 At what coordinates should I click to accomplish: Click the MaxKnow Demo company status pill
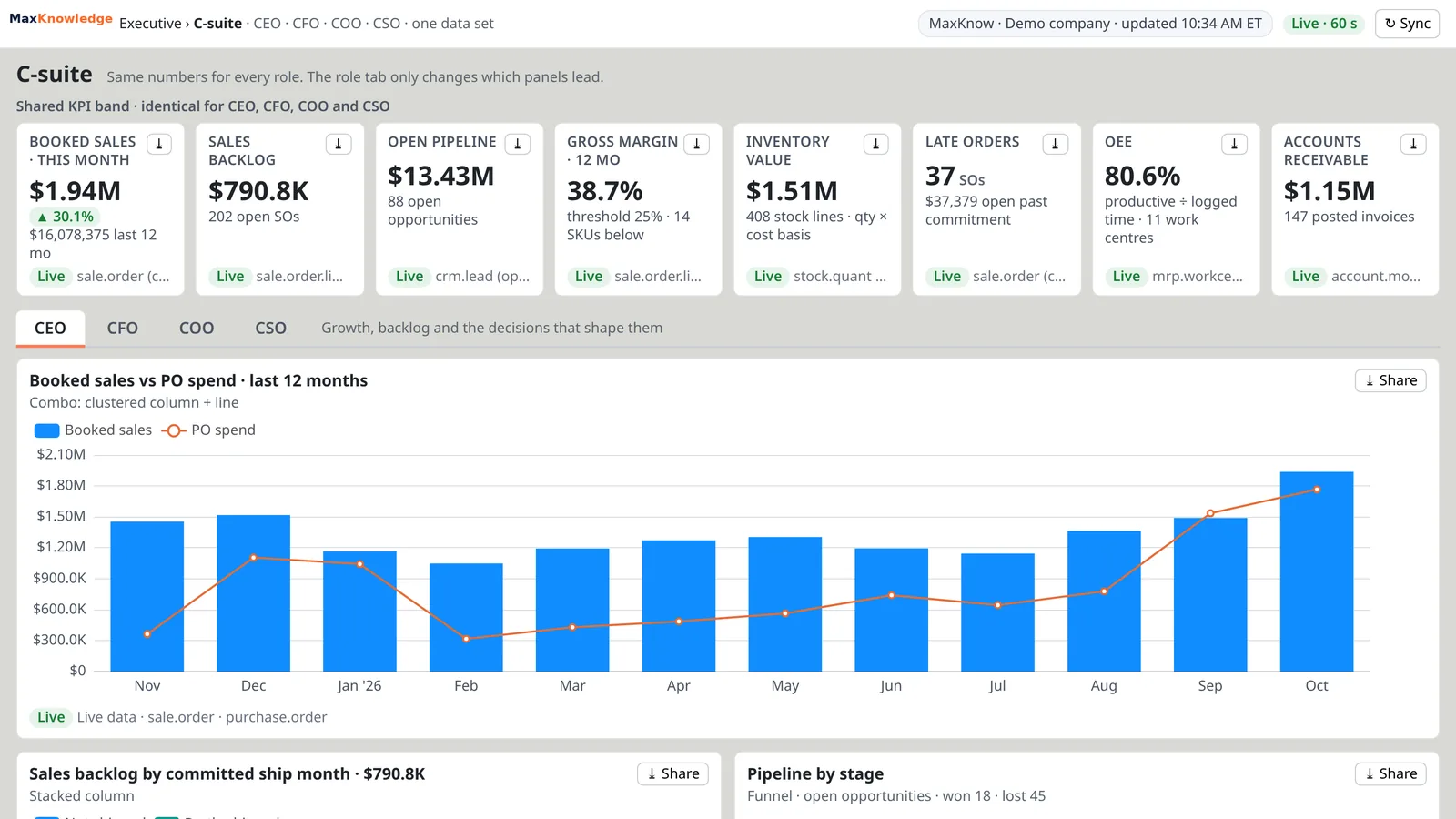tap(1095, 24)
